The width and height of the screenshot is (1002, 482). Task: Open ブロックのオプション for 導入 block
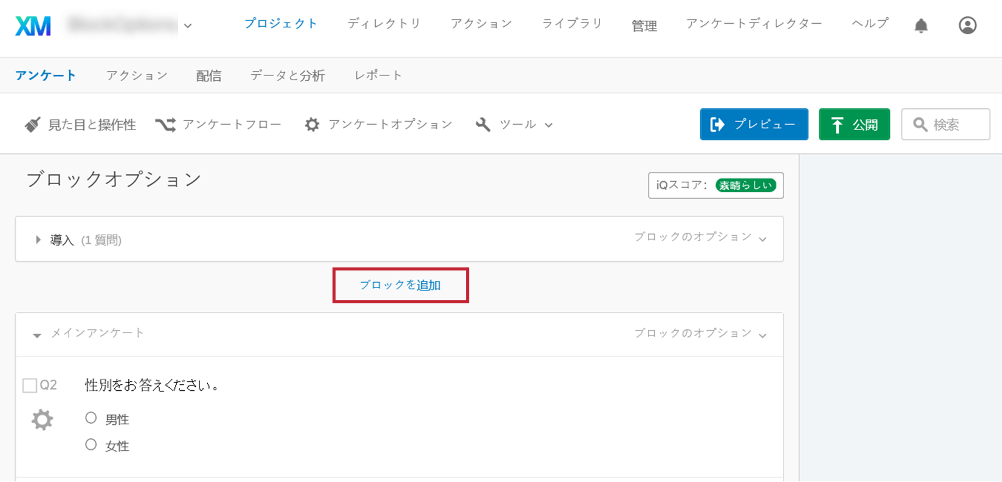click(x=700, y=237)
